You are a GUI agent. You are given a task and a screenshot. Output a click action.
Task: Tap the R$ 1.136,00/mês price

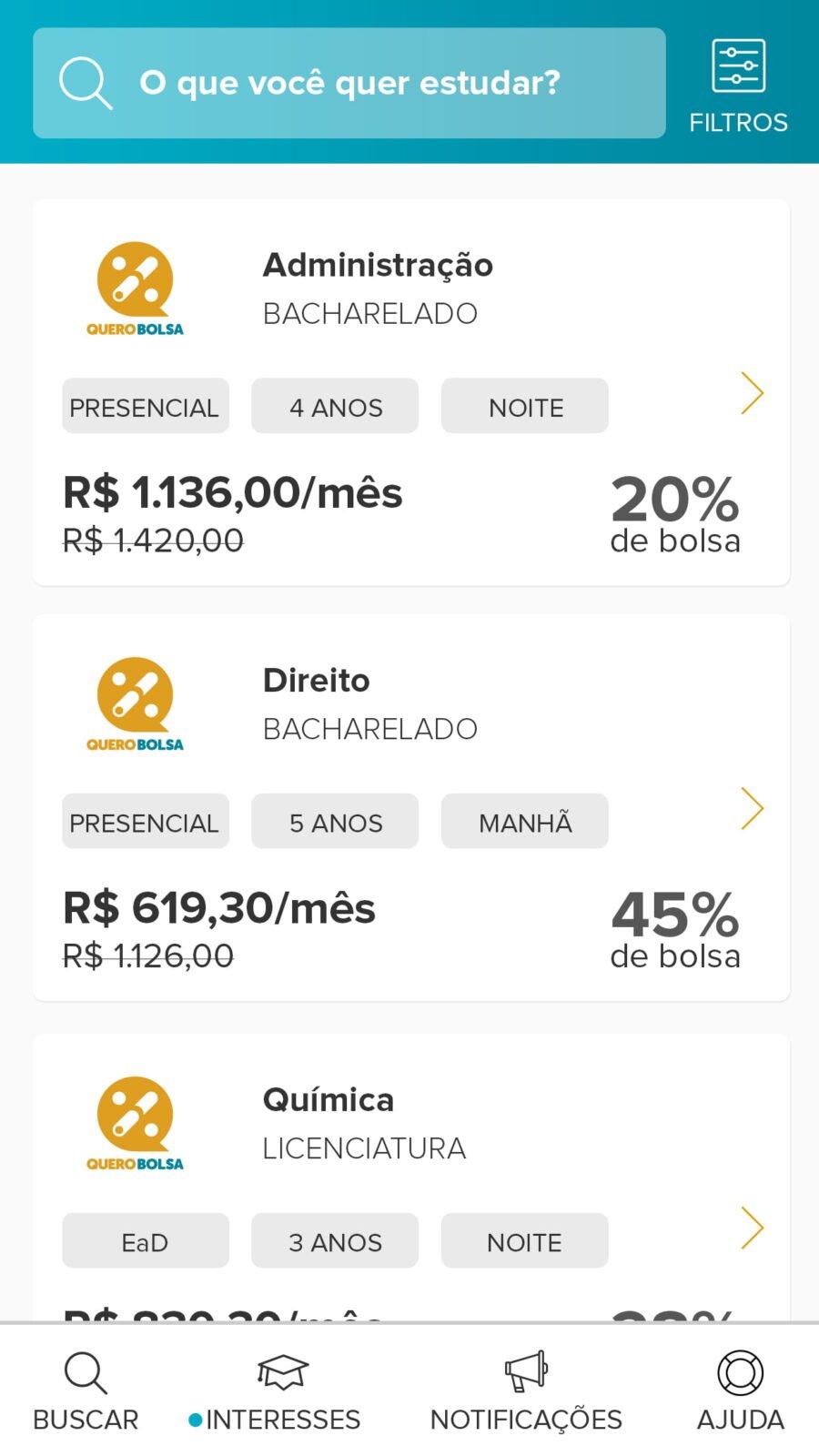point(233,493)
